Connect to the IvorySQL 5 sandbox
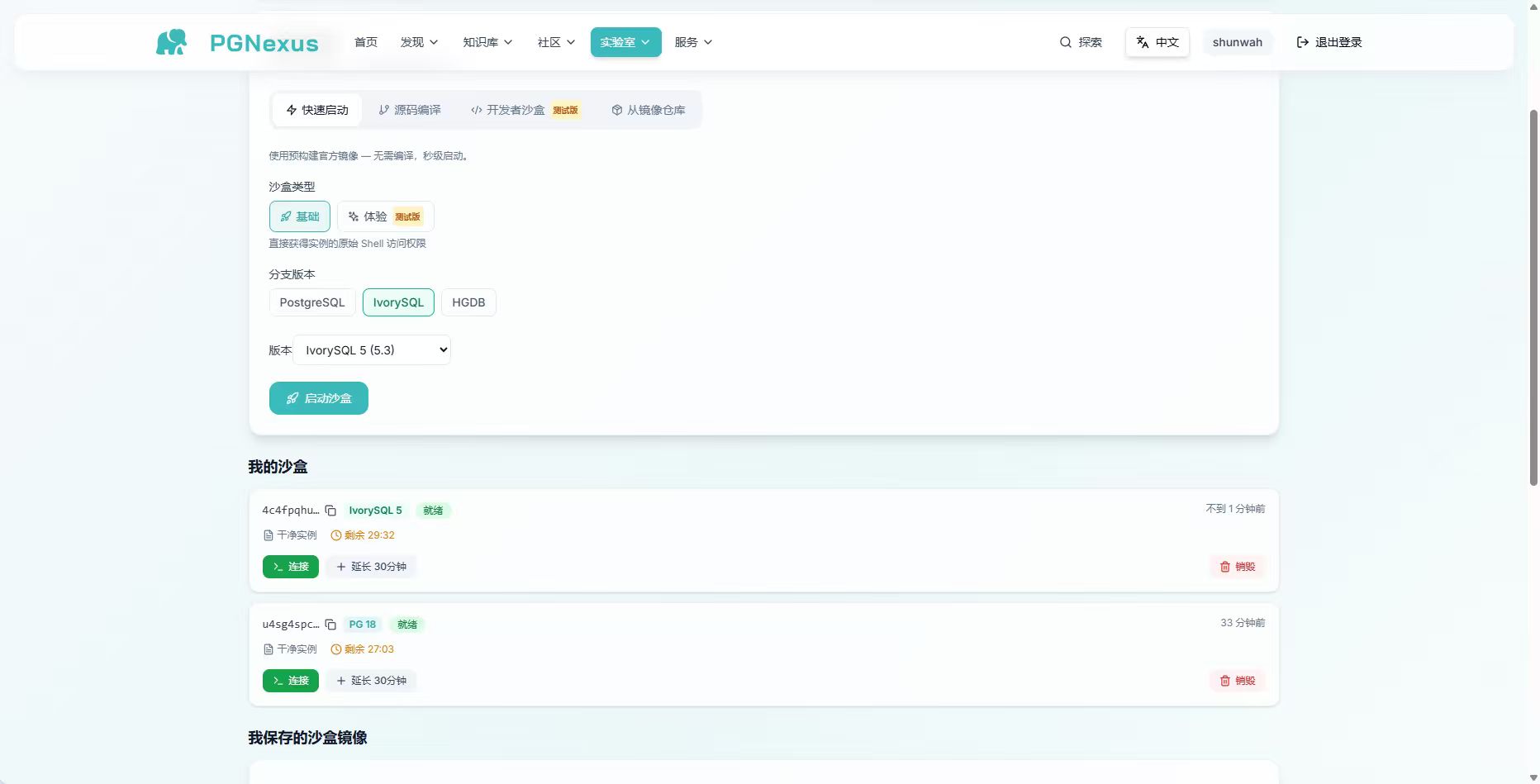Screen dimensions: 1540x784 pos(291,567)
